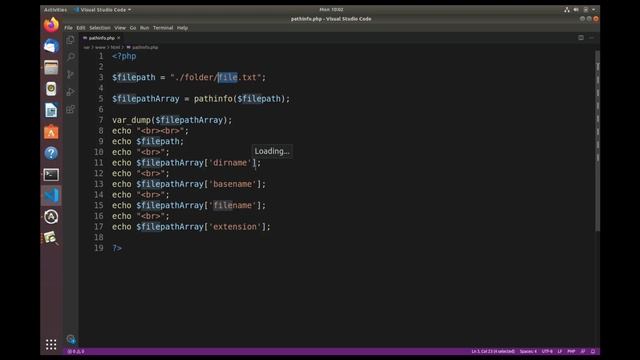Open the Run menu

tap(144, 28)
